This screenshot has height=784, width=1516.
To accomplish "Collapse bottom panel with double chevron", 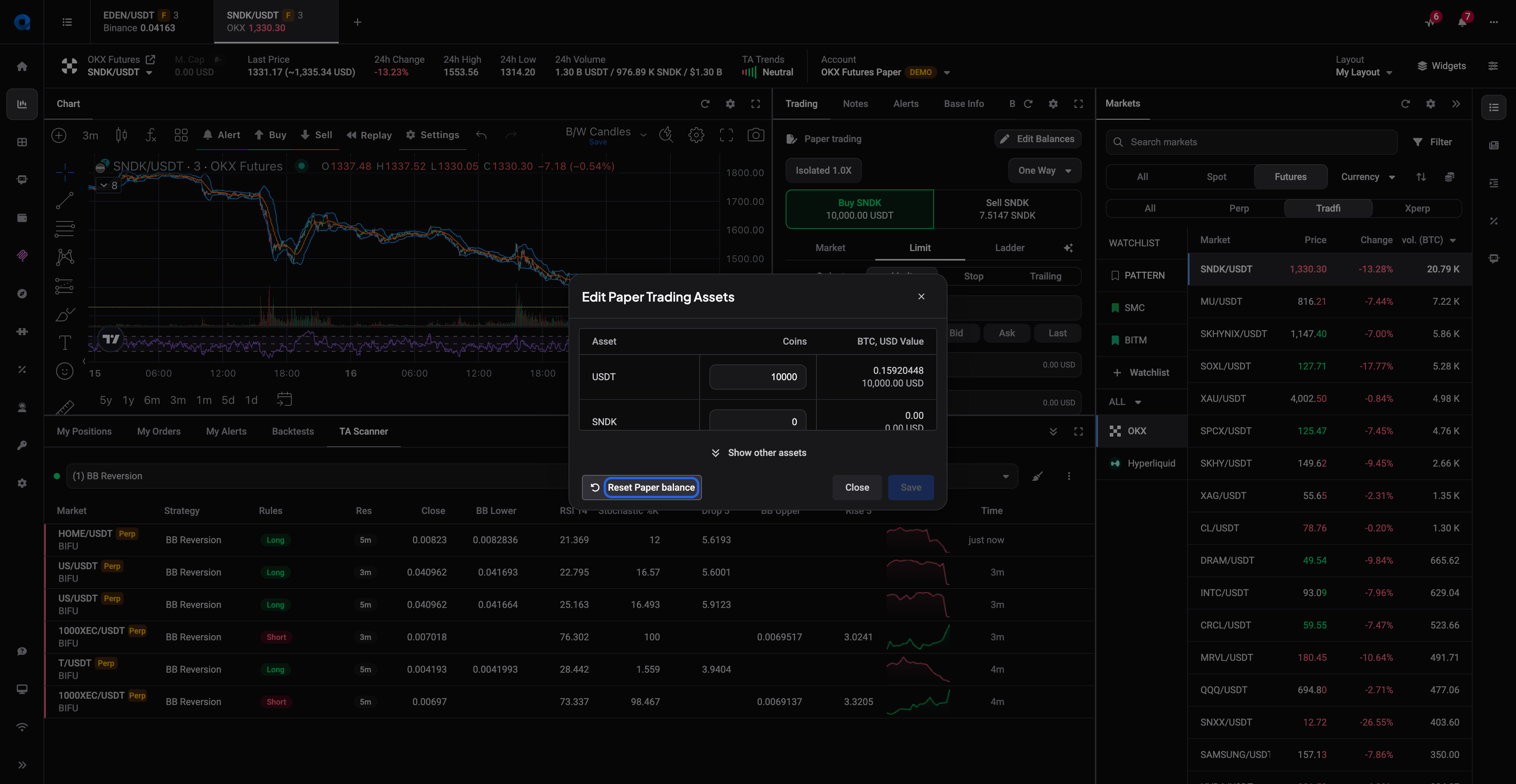I will click(x=1053, y=431).
